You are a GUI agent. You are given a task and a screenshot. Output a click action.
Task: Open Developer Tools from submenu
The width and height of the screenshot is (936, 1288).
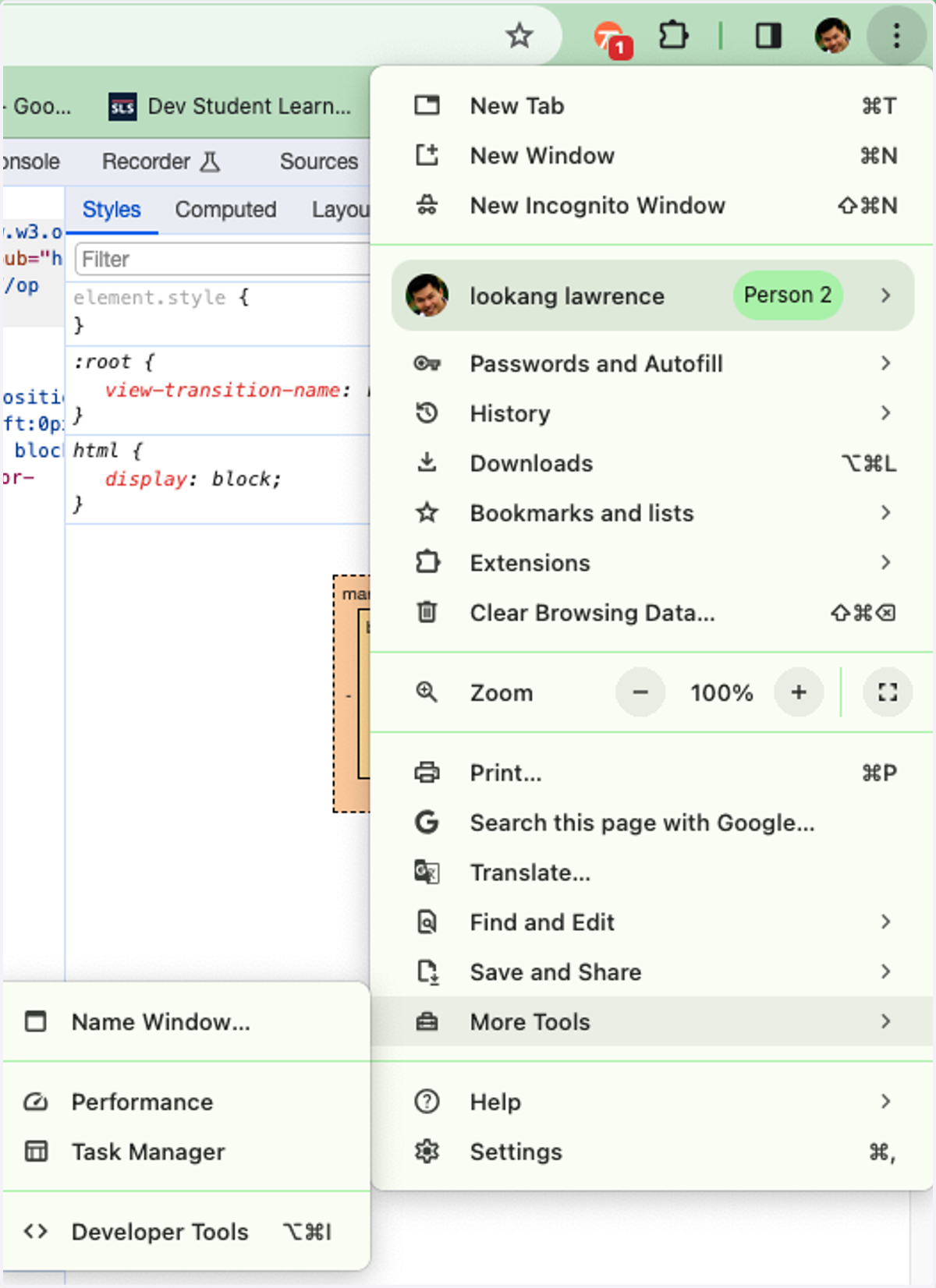point(186,1232)
